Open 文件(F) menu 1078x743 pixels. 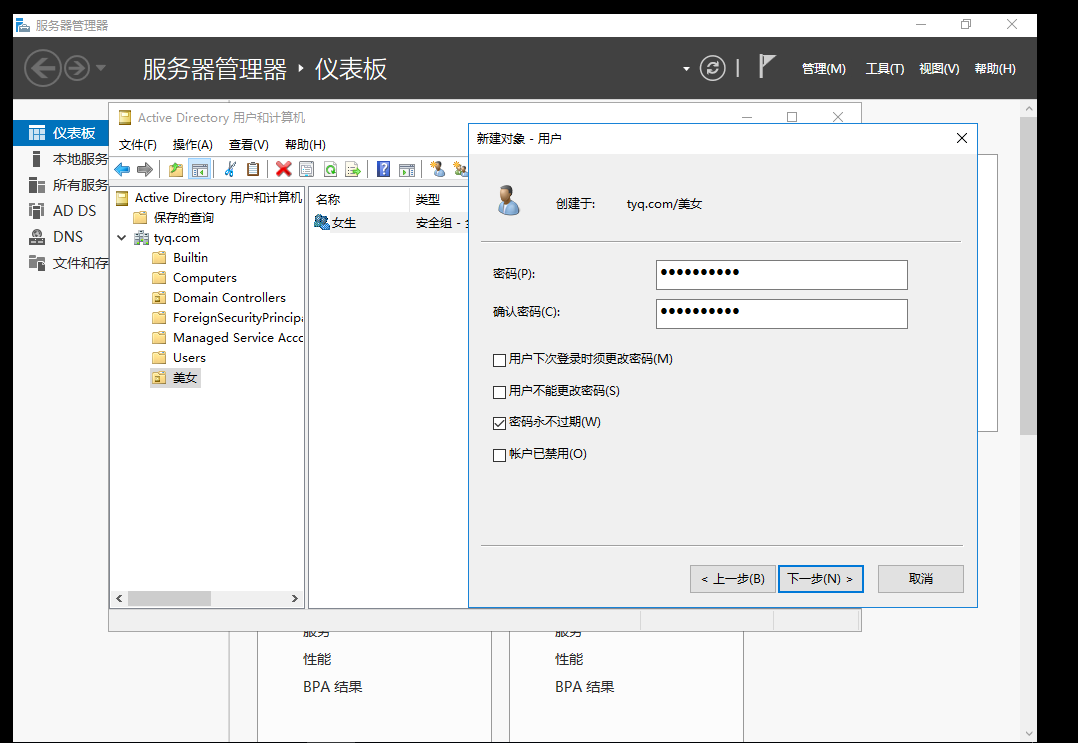(x=138, y=144)
